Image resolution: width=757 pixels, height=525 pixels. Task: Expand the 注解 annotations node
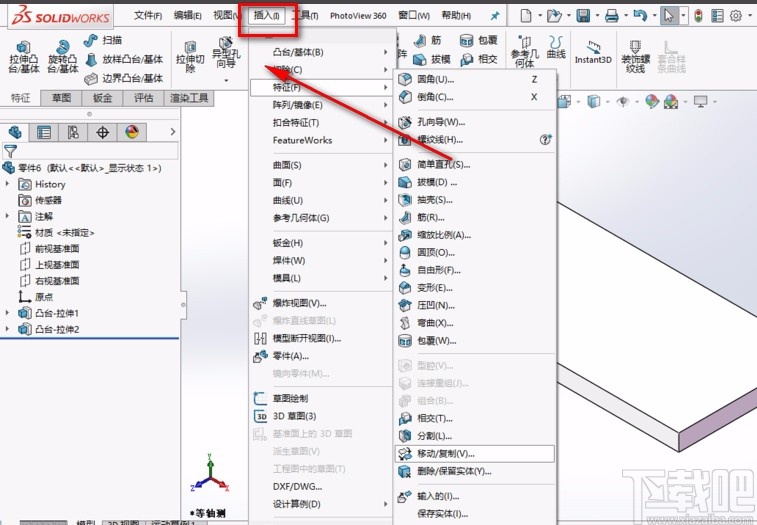pos(7,216)
